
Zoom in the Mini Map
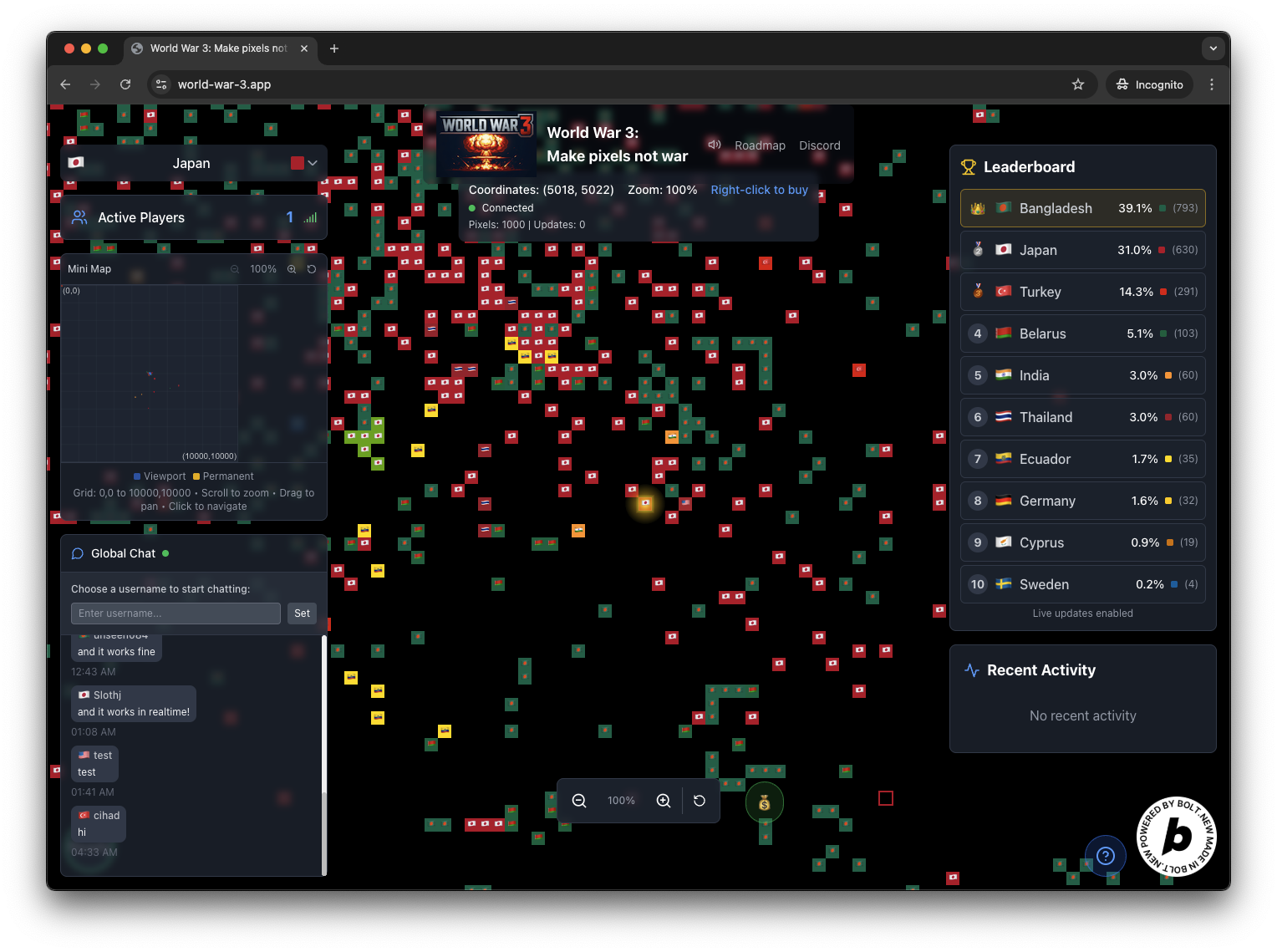click(292, 269)
